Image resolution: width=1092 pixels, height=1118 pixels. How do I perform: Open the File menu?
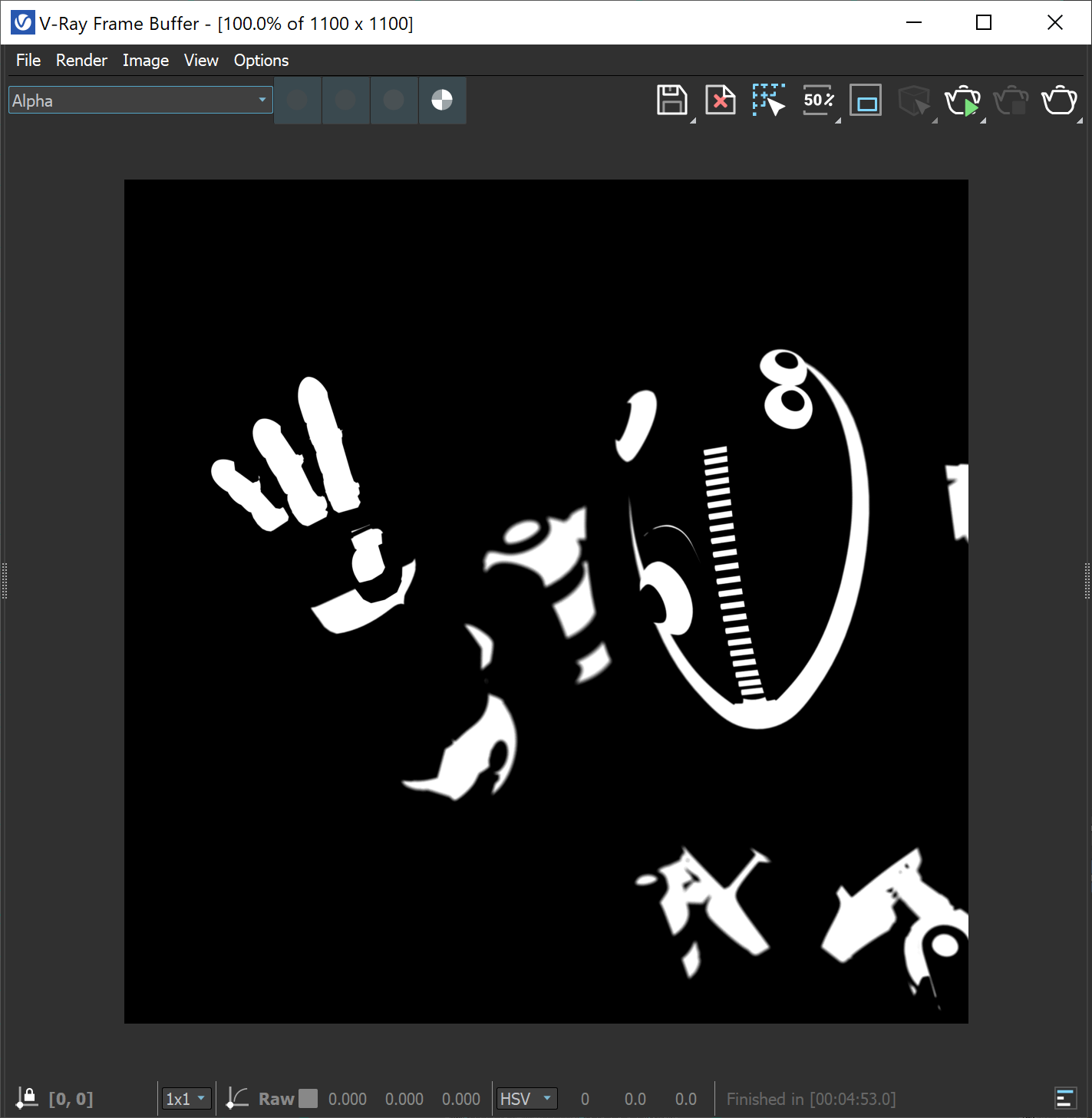[x=28, y=60]
